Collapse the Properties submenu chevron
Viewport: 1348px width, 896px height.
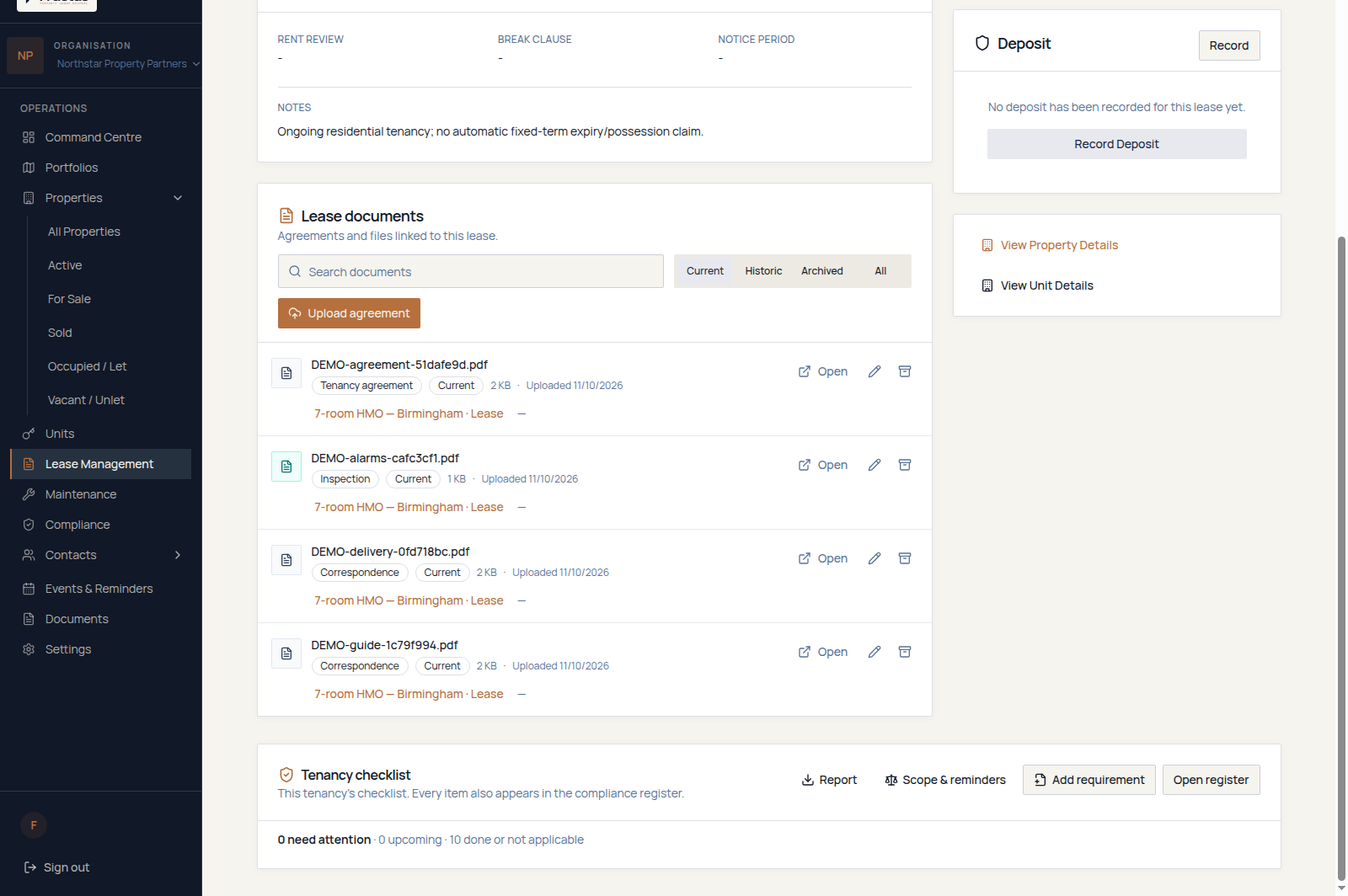pyautogui.click(x=178, y=198)
